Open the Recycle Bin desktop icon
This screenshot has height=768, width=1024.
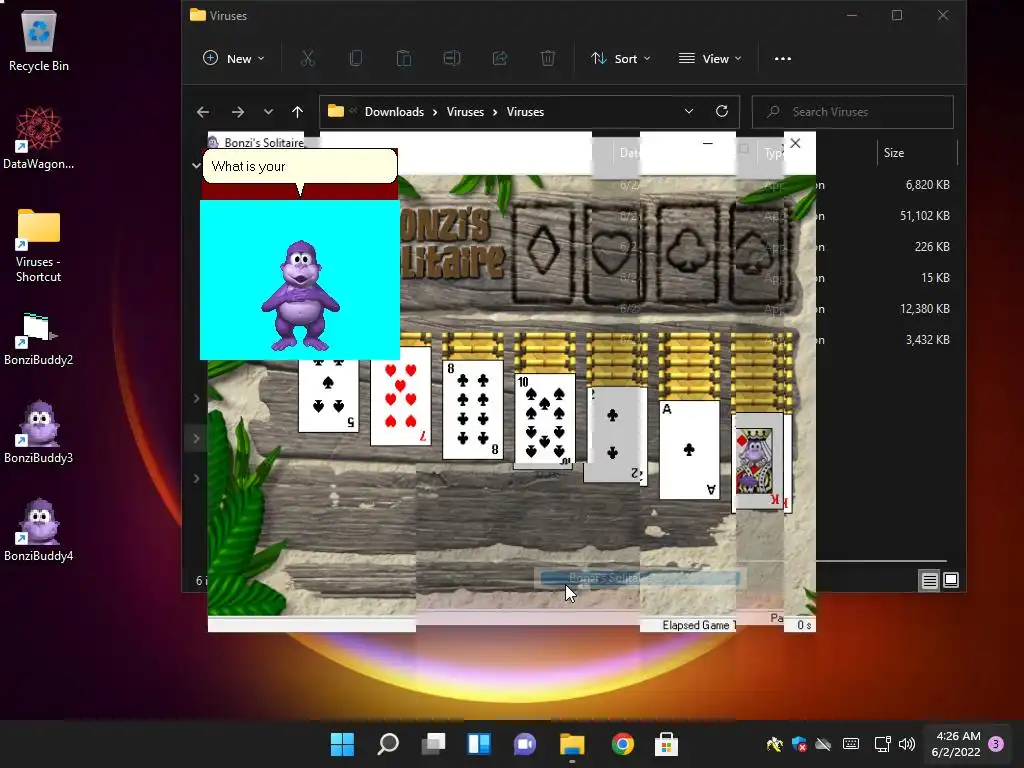(39, 40)
